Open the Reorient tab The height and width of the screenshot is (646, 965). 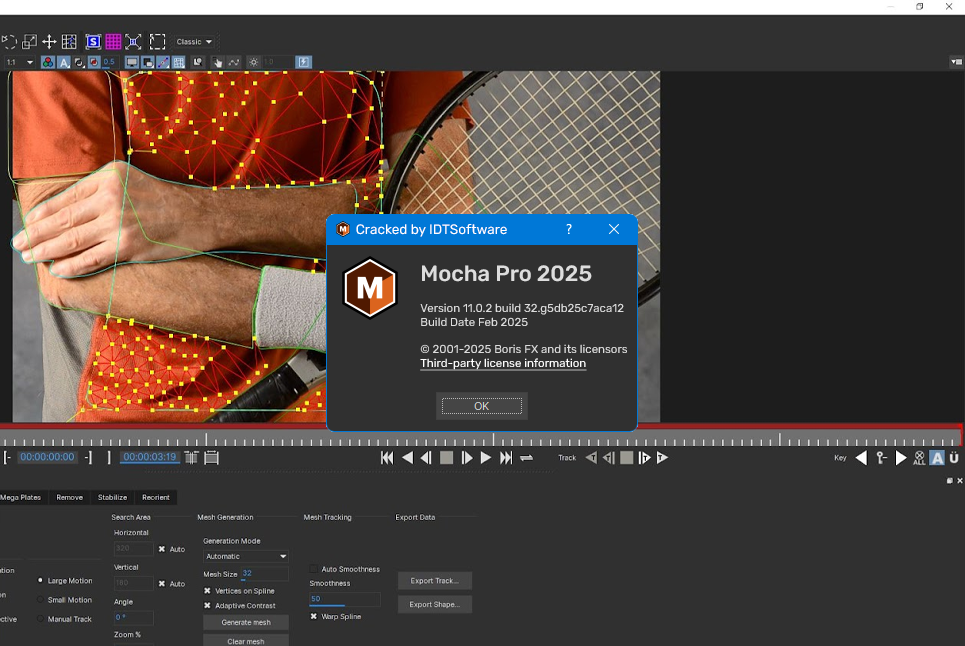tap(156, 497)
